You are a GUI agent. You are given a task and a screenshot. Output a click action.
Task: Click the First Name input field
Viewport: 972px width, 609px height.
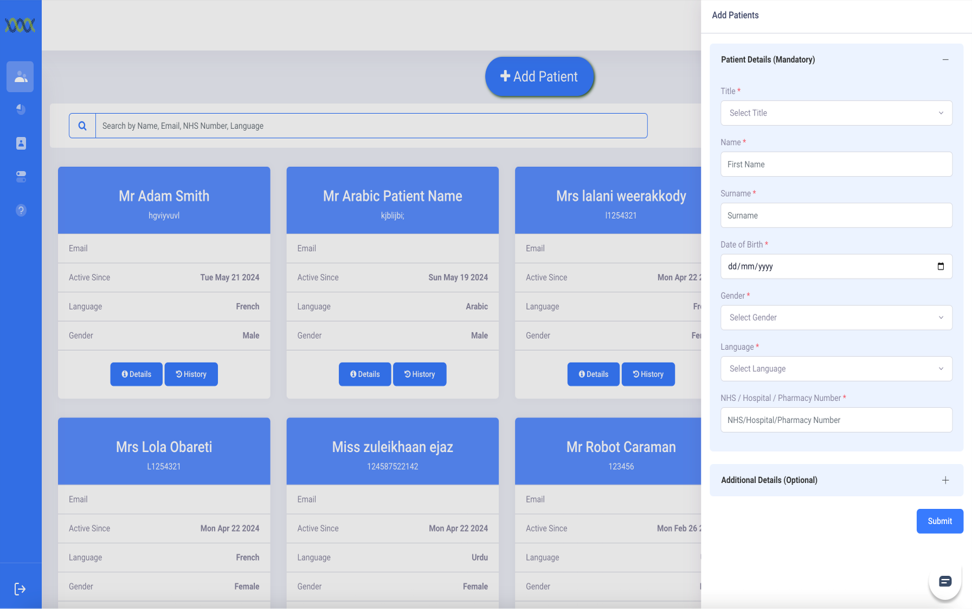click(835, 164)
